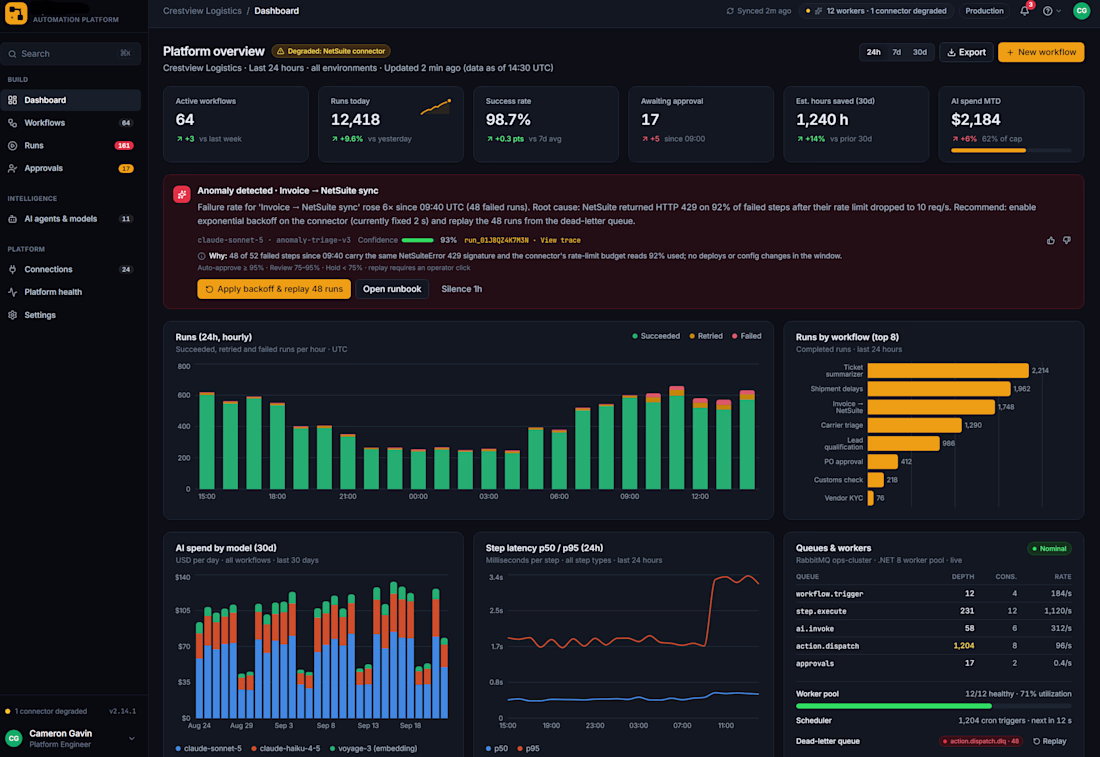Toggle Failed series in runs chart legend
Screen dimensions: 1100x757
[746, 336]
